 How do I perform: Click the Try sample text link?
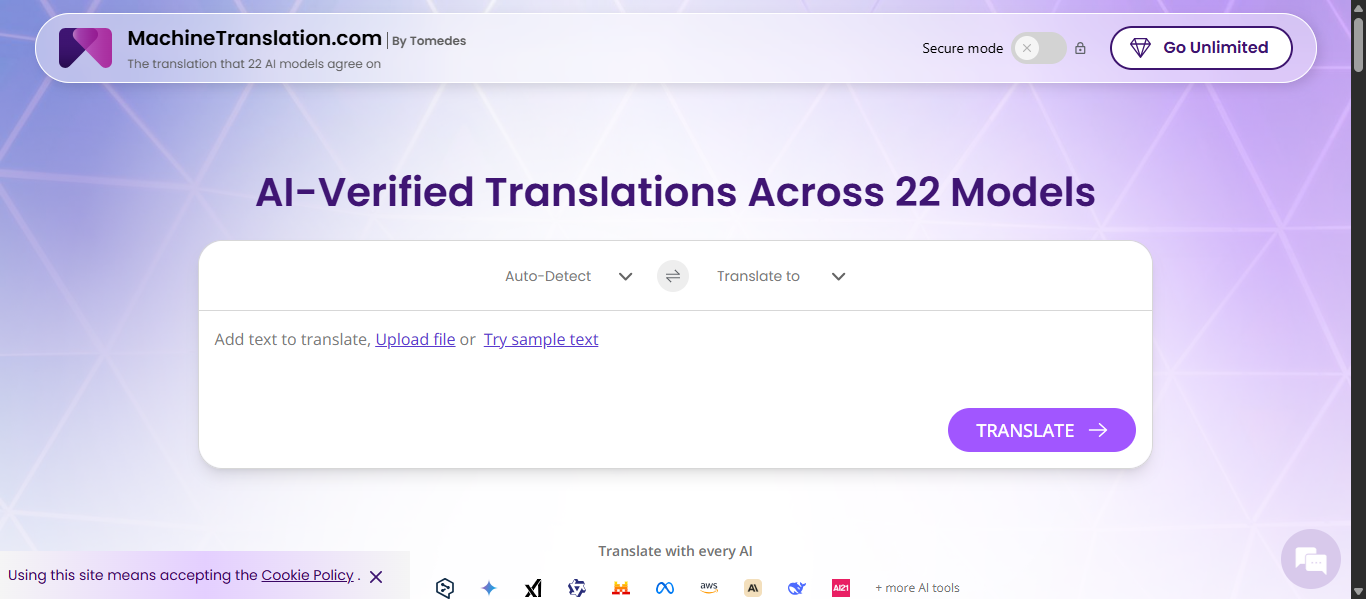point(541,339)
